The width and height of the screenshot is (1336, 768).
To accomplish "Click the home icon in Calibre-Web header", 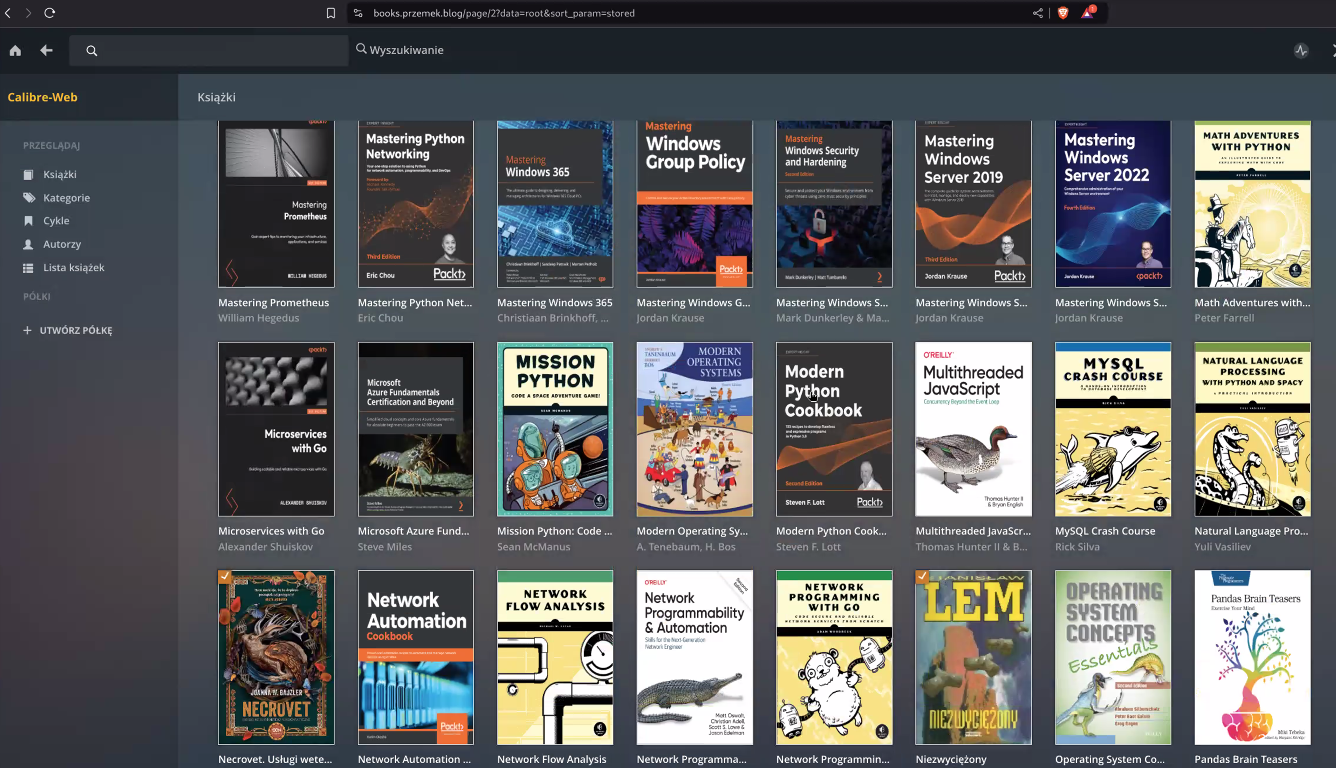I will tap(15, 50).
